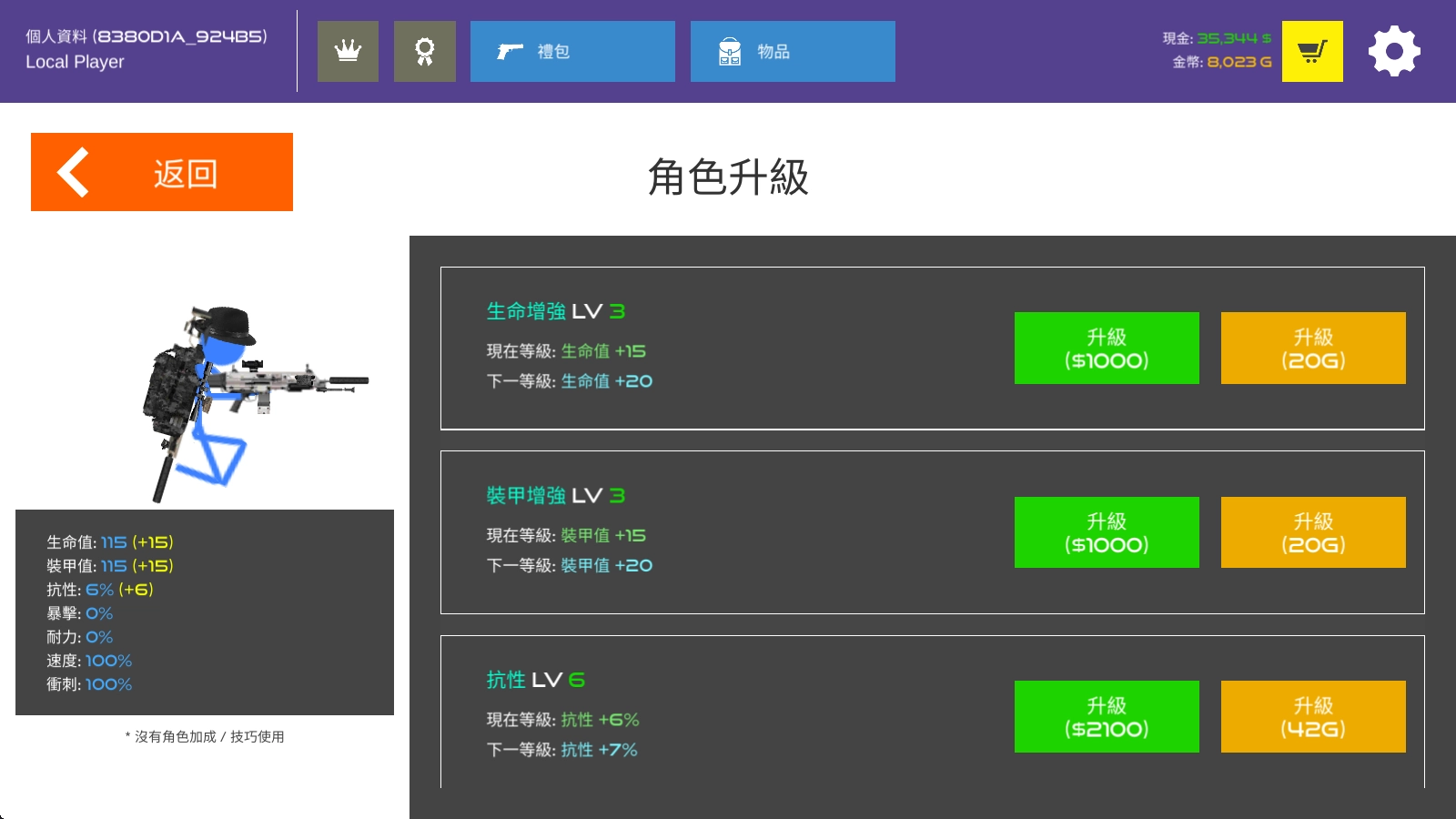Click the white back arrow chevron

point(74,172)
